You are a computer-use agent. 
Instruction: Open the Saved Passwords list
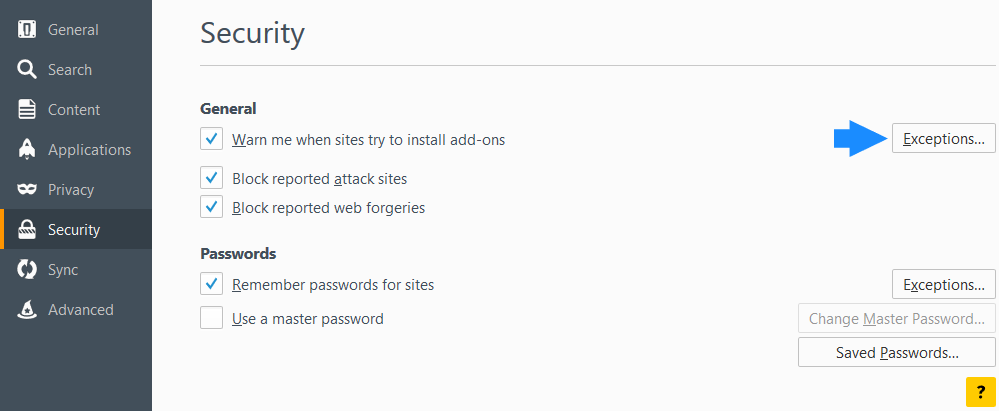point(897,352)
